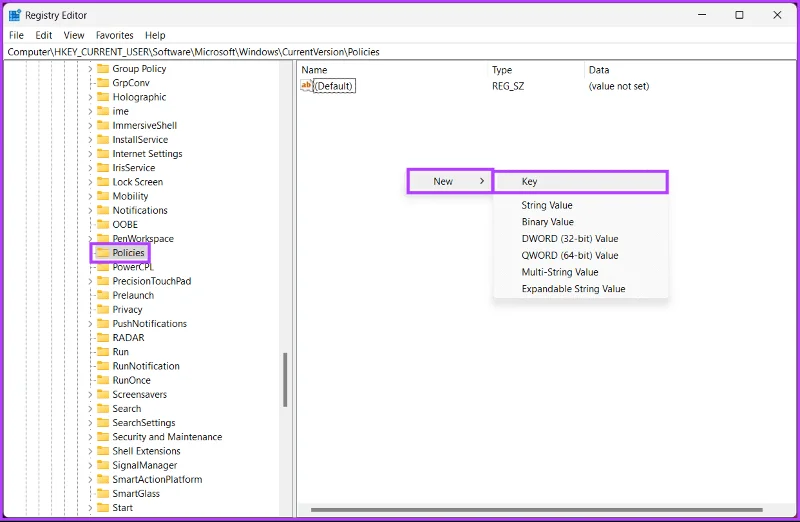Click the Search folder icon

pyautogui.click(x=103, y=409)
